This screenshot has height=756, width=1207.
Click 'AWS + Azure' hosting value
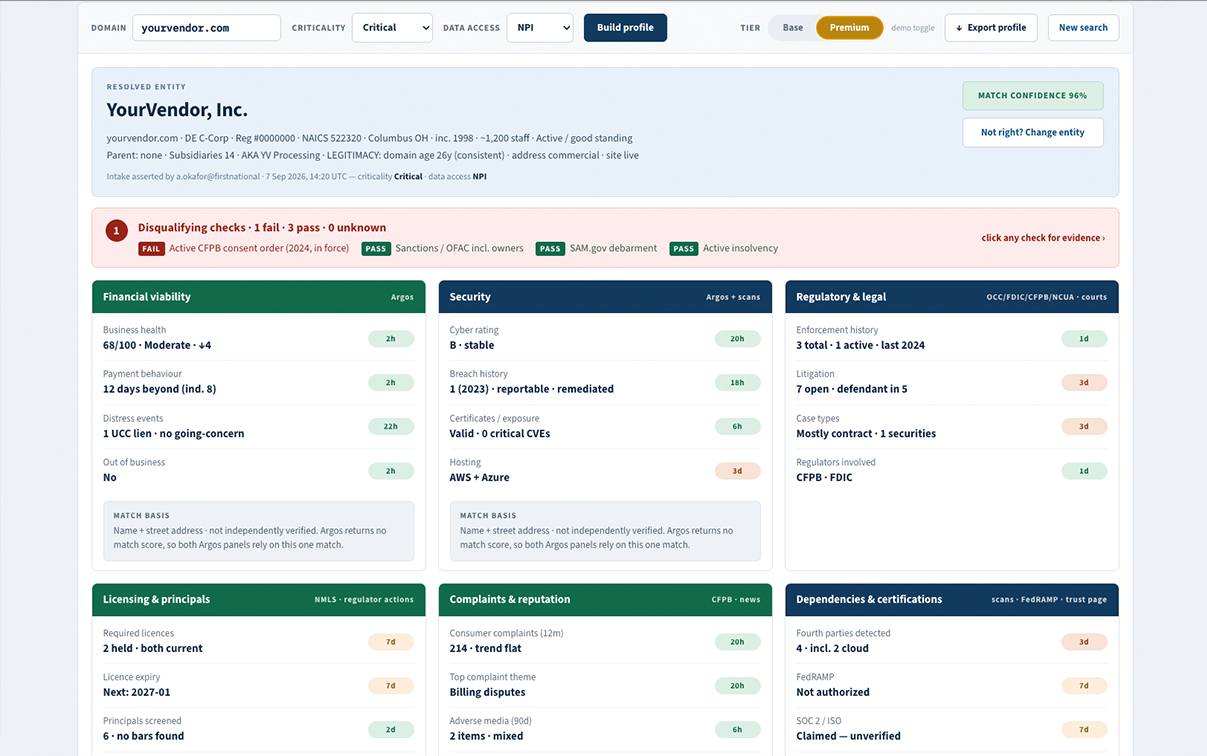[x=479, y=477]
